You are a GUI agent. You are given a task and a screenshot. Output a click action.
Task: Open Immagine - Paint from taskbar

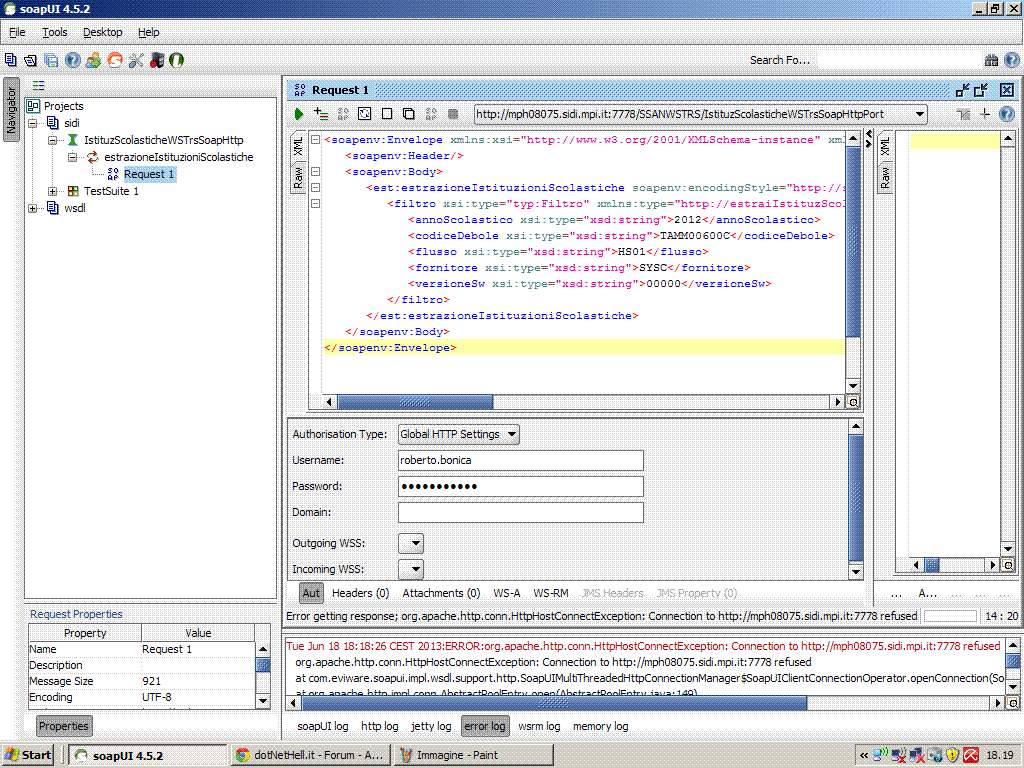473,755
